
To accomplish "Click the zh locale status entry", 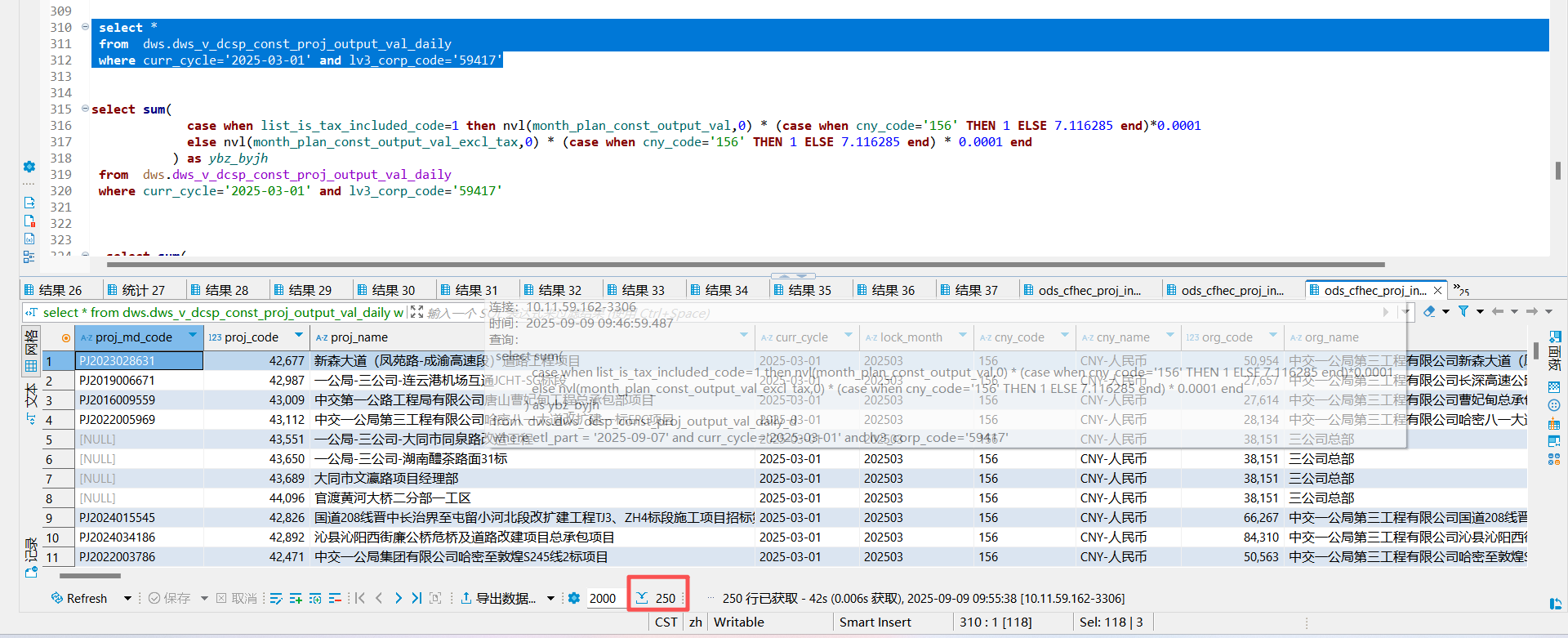I will coord(696,622).
